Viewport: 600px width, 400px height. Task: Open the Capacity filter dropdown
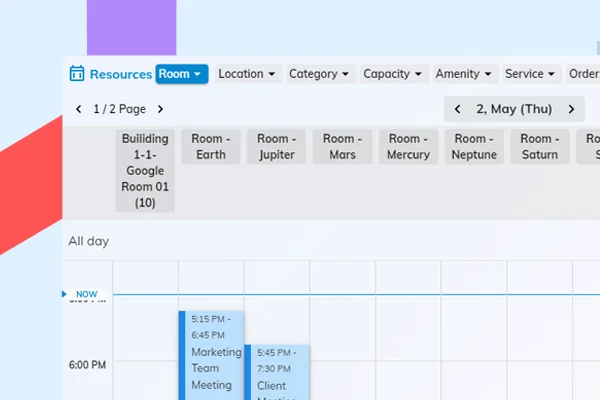point(392,74)
